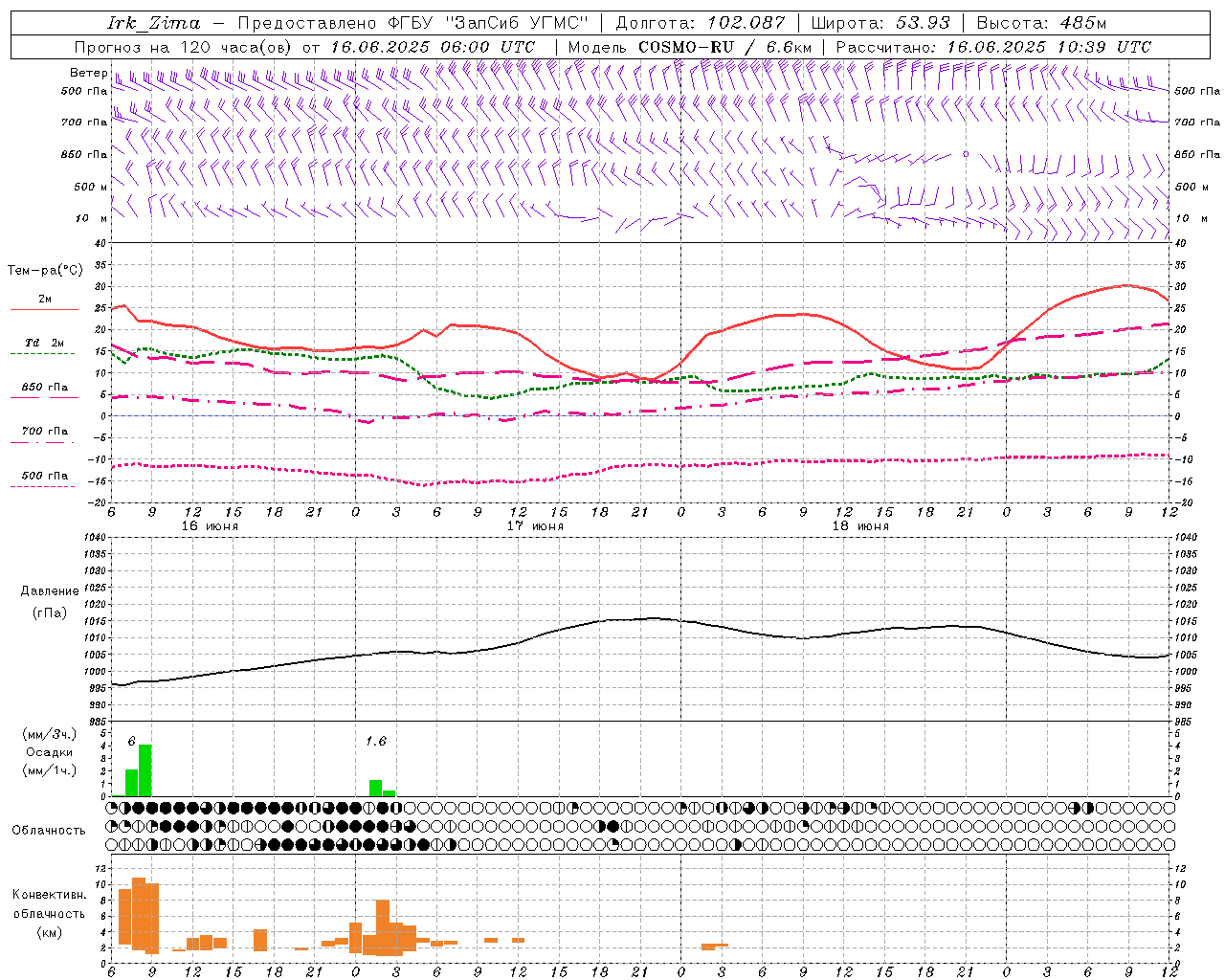Image resolution: width=1225 pixels, height=980 pixels.
Task: Click the longitude value "Долгота: 102.087"
Action: 700,23
